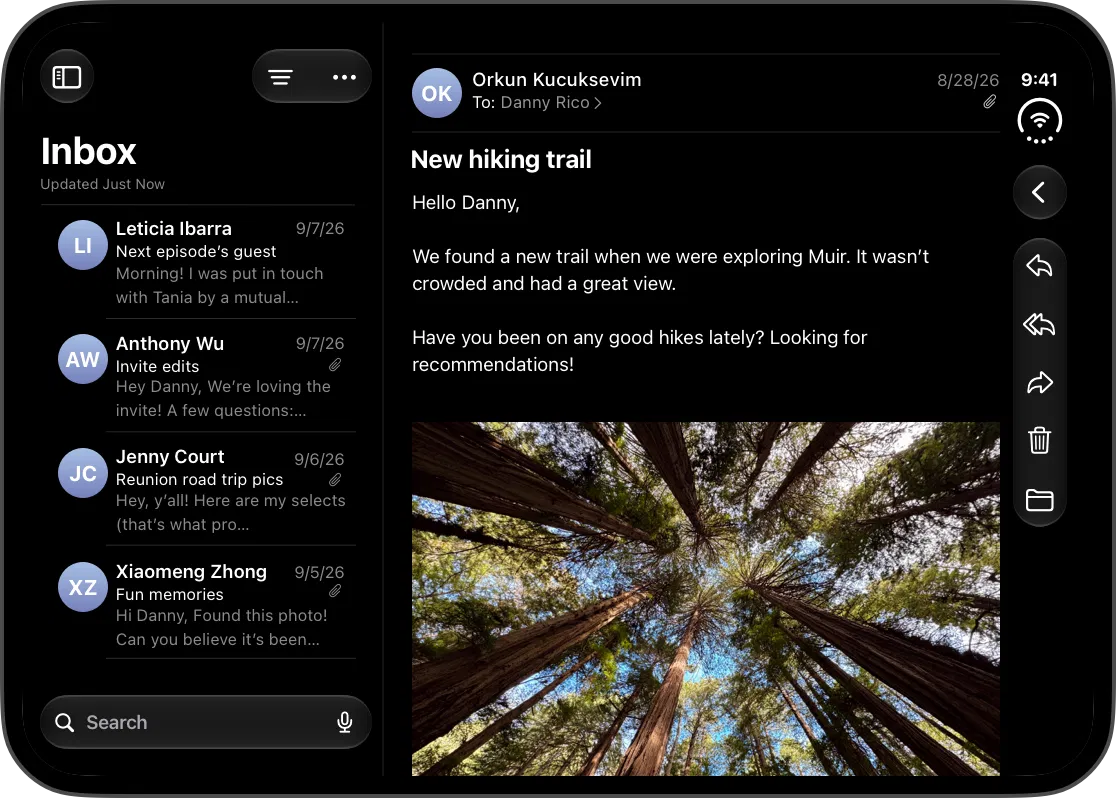This screenshot has width=1116, height=798.
Task: Click preview 'Hey, y'all! Here are my selects'
Action: (231, 500)
